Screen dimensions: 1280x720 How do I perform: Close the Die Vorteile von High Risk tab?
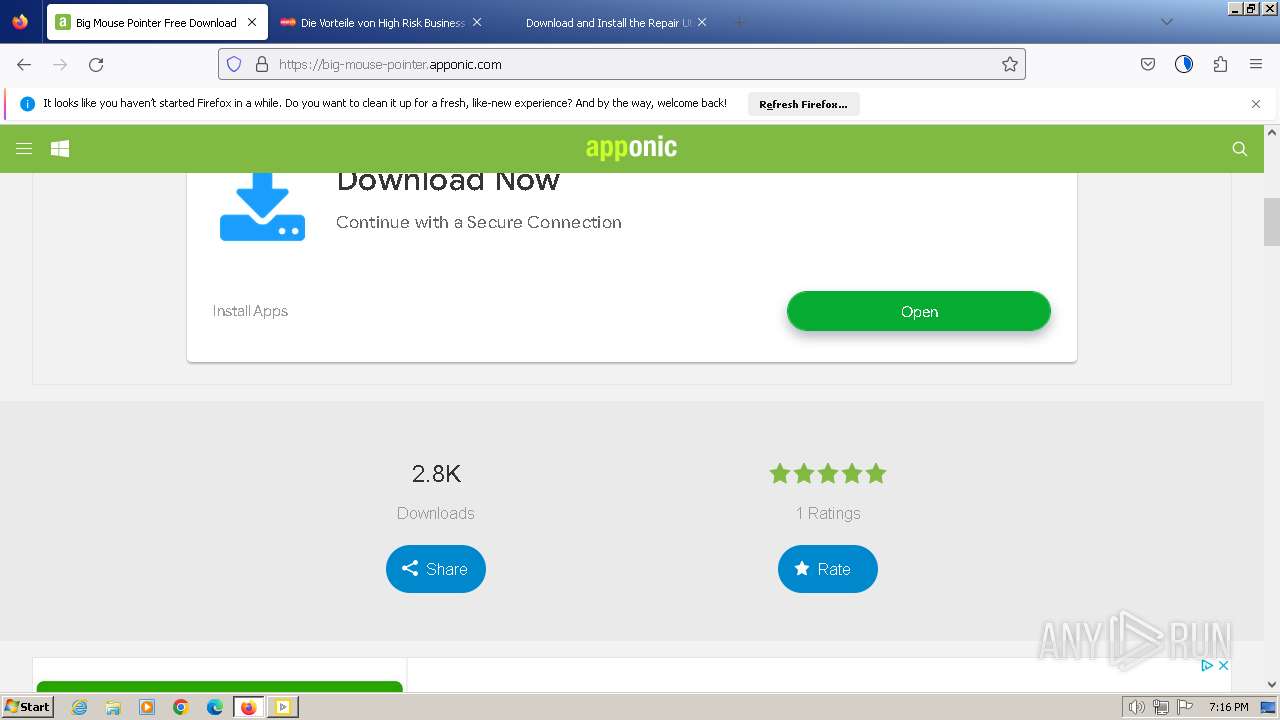477,22
